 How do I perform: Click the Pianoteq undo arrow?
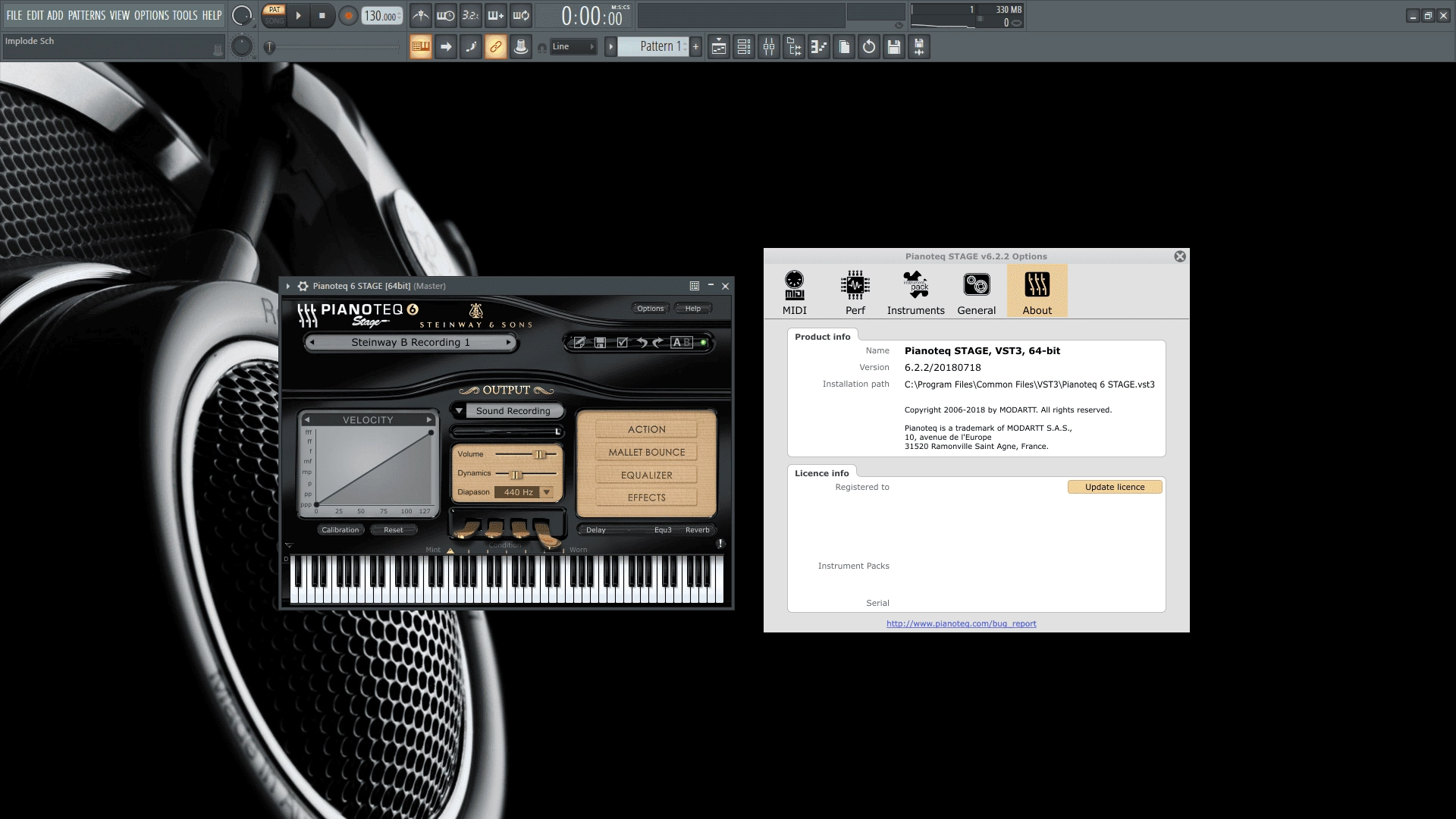[642, 343]
